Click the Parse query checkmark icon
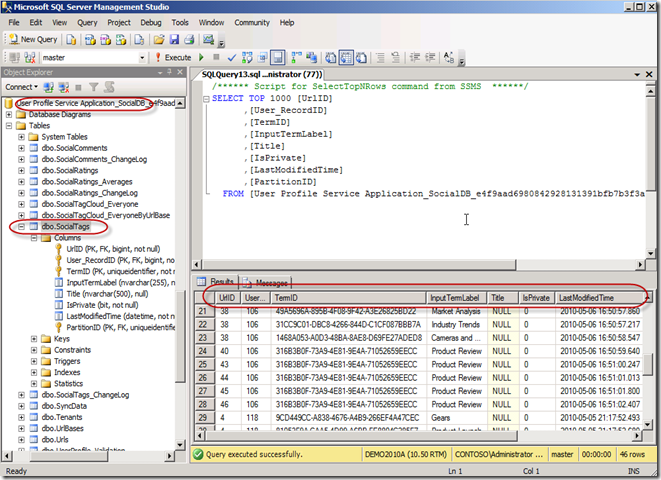 pyautogui.click(x=231, y=57)
